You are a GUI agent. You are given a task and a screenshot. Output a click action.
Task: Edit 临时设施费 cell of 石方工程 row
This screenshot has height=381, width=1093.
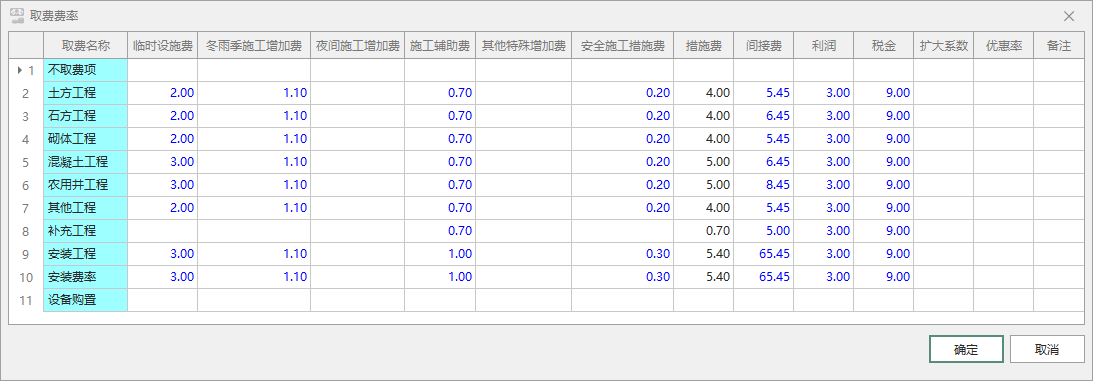point(162,116)
